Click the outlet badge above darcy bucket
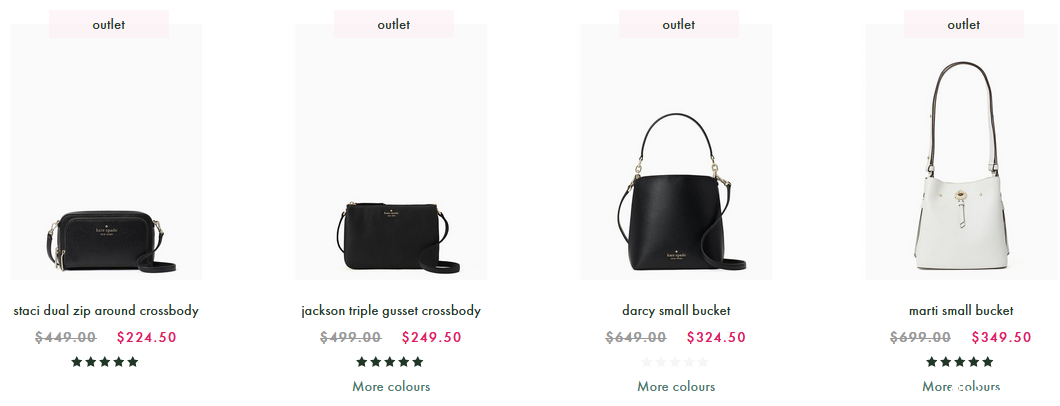 pyautogui.click(x=679, y=24)
